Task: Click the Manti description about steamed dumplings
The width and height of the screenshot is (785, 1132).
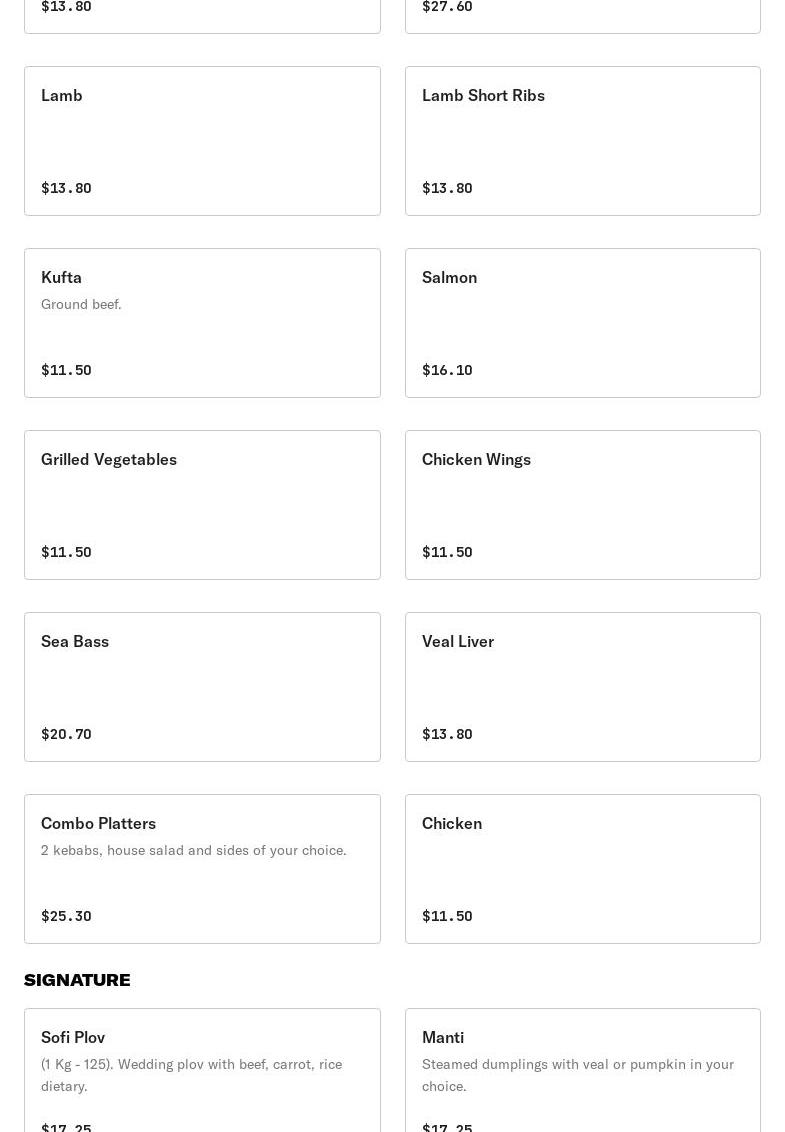Action: 578,1075
